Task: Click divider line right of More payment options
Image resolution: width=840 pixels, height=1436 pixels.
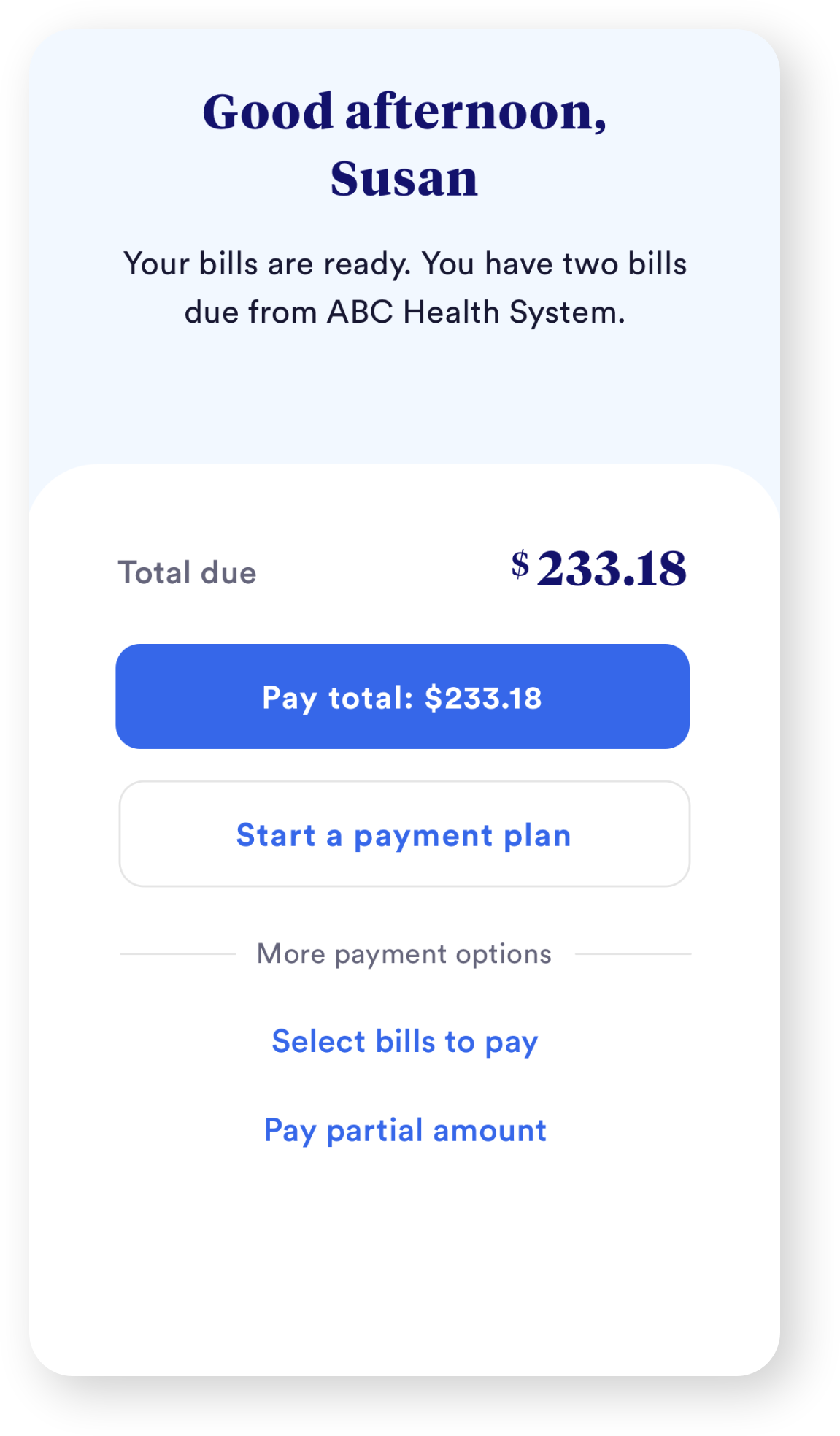Action: (x=633, y=953)
